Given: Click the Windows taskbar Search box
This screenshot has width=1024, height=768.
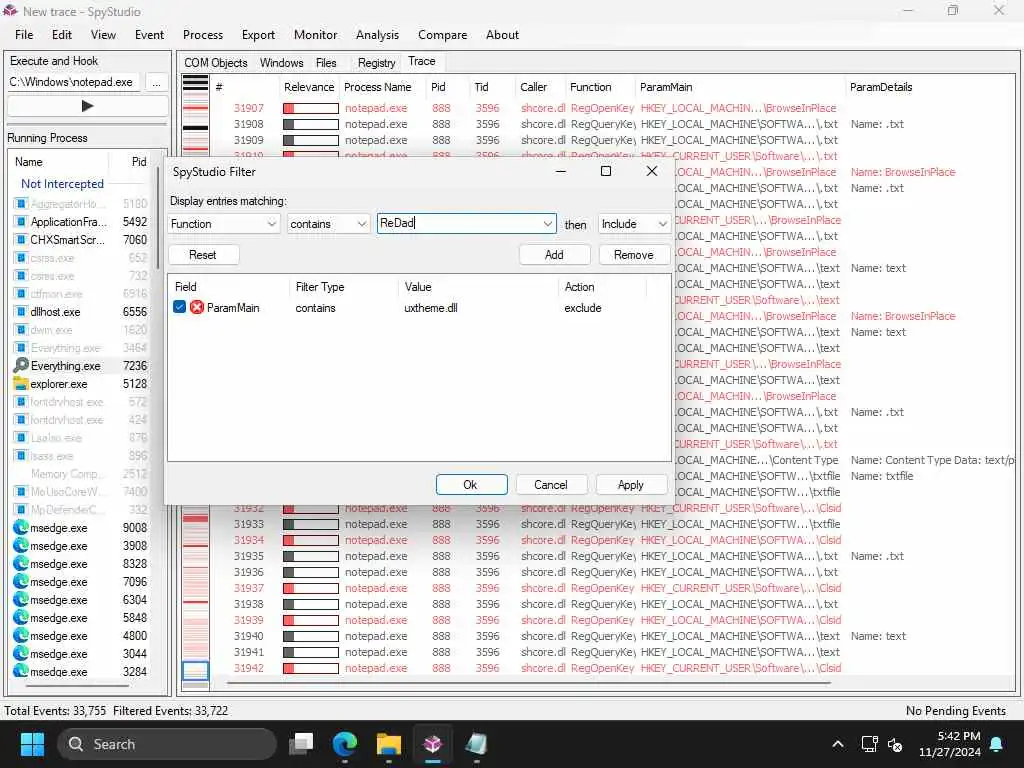Looking at the screenshot, I should (x=167, y=744).
